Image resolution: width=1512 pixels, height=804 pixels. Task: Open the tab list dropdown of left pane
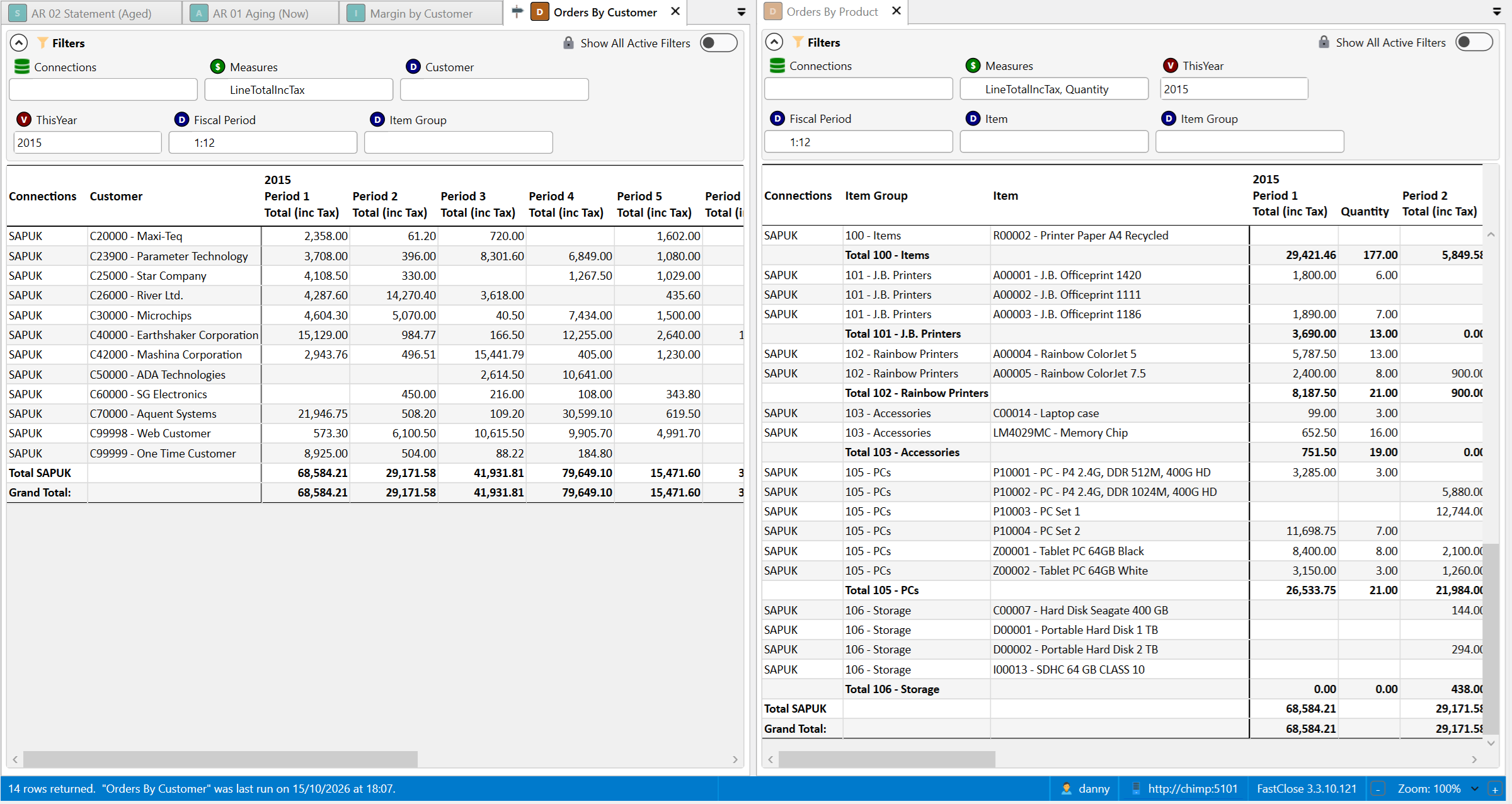[x=742, y=12]
